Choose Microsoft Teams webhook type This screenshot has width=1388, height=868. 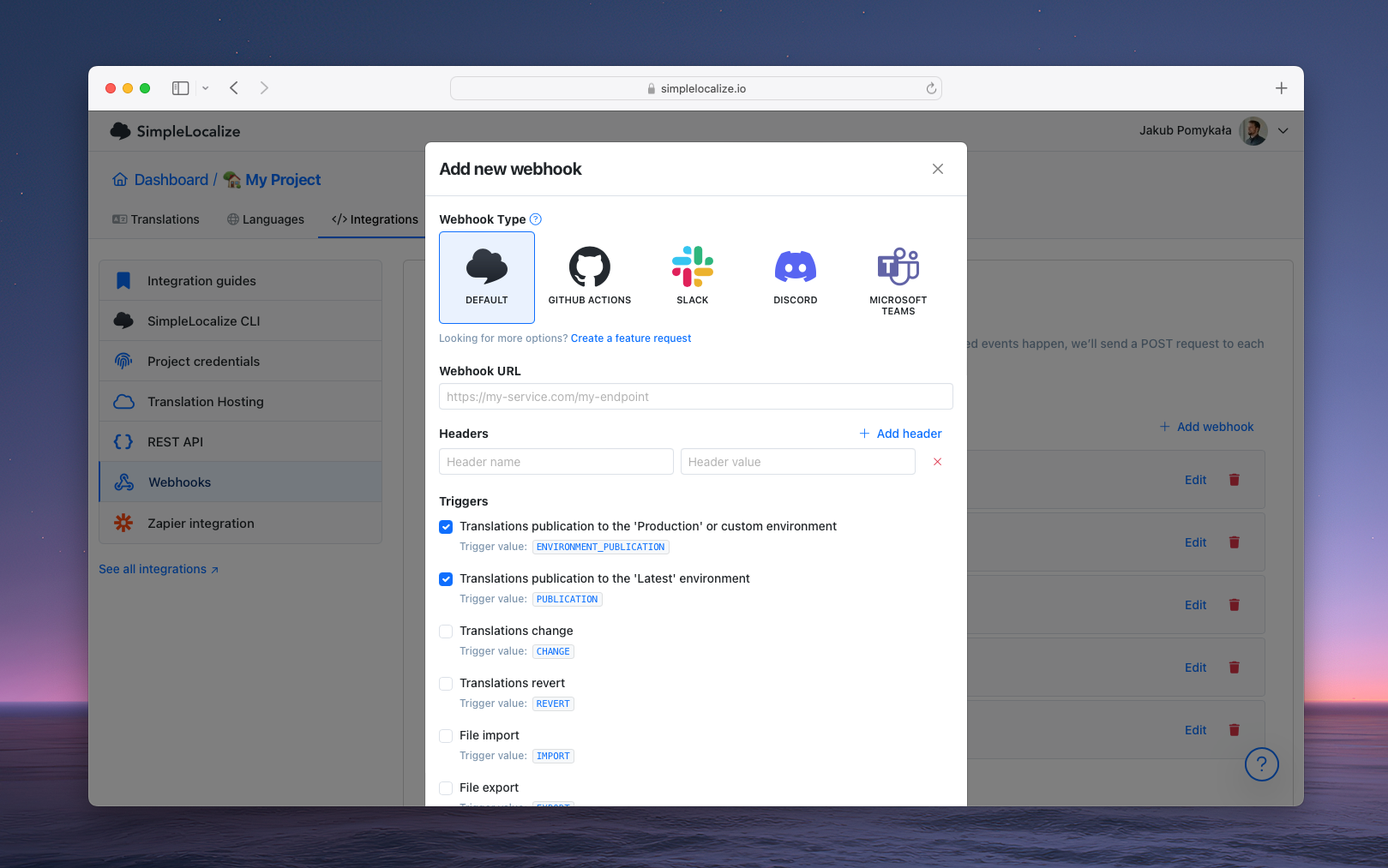[898, 278]
